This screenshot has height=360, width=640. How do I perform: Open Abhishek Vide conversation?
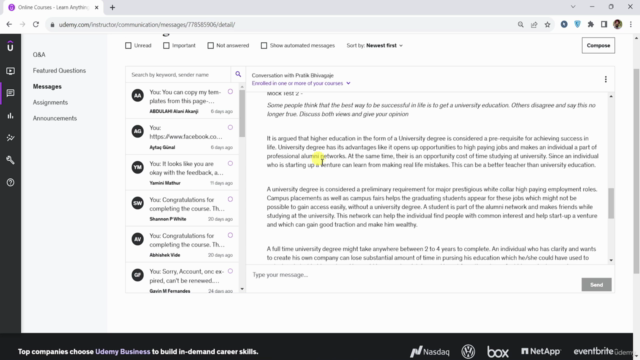[182, 245]
